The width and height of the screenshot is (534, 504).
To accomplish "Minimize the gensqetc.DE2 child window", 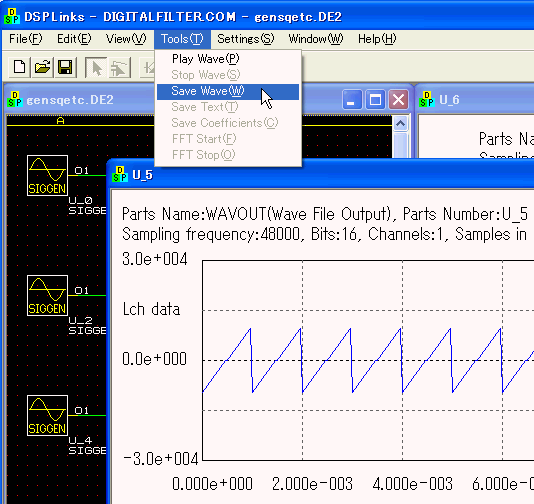I will 352,100.
